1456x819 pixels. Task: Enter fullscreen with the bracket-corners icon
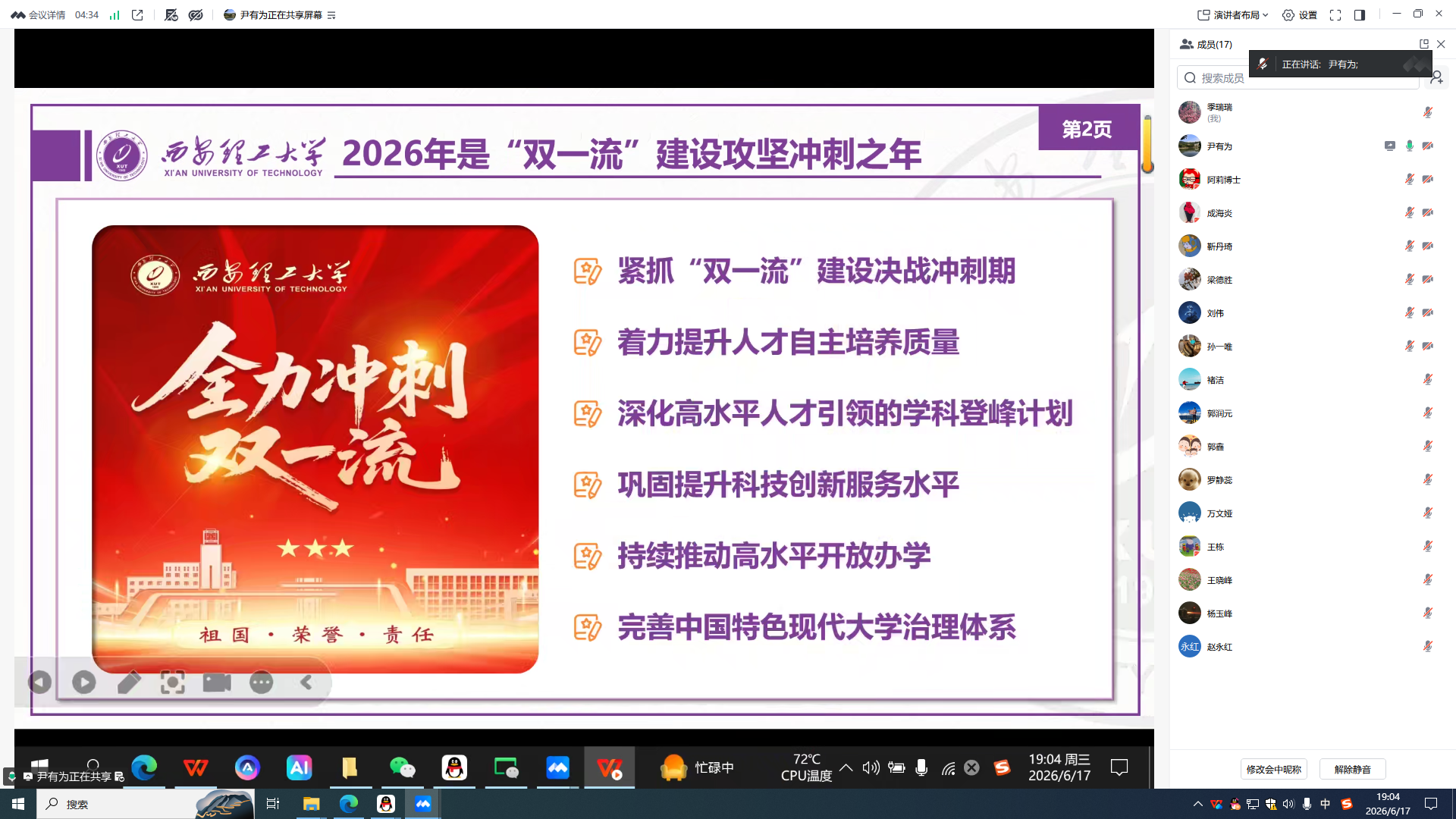[1335, 15]
